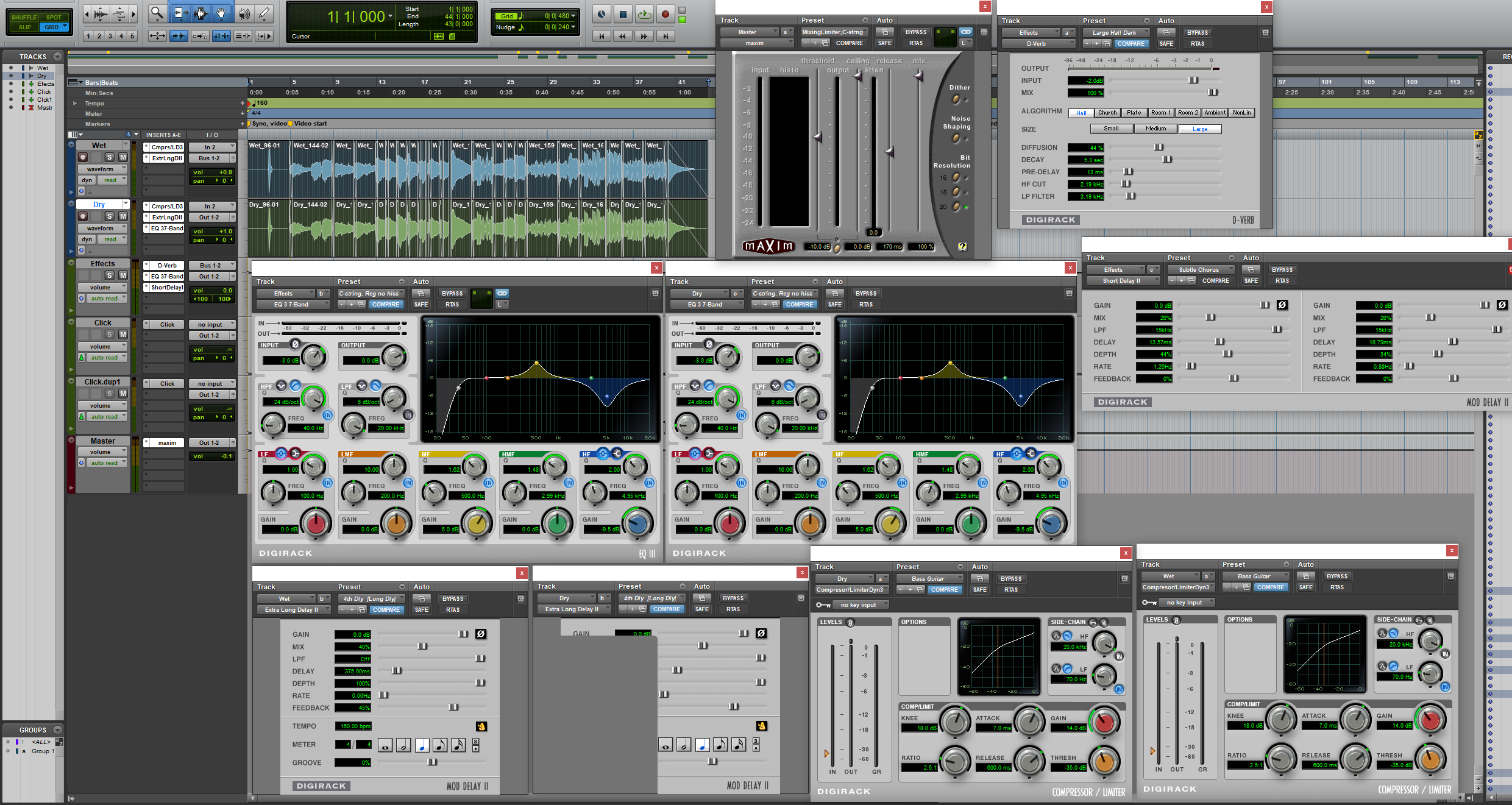Select the Pencil tool
The image size is (1512, 805).
[264, 13]
